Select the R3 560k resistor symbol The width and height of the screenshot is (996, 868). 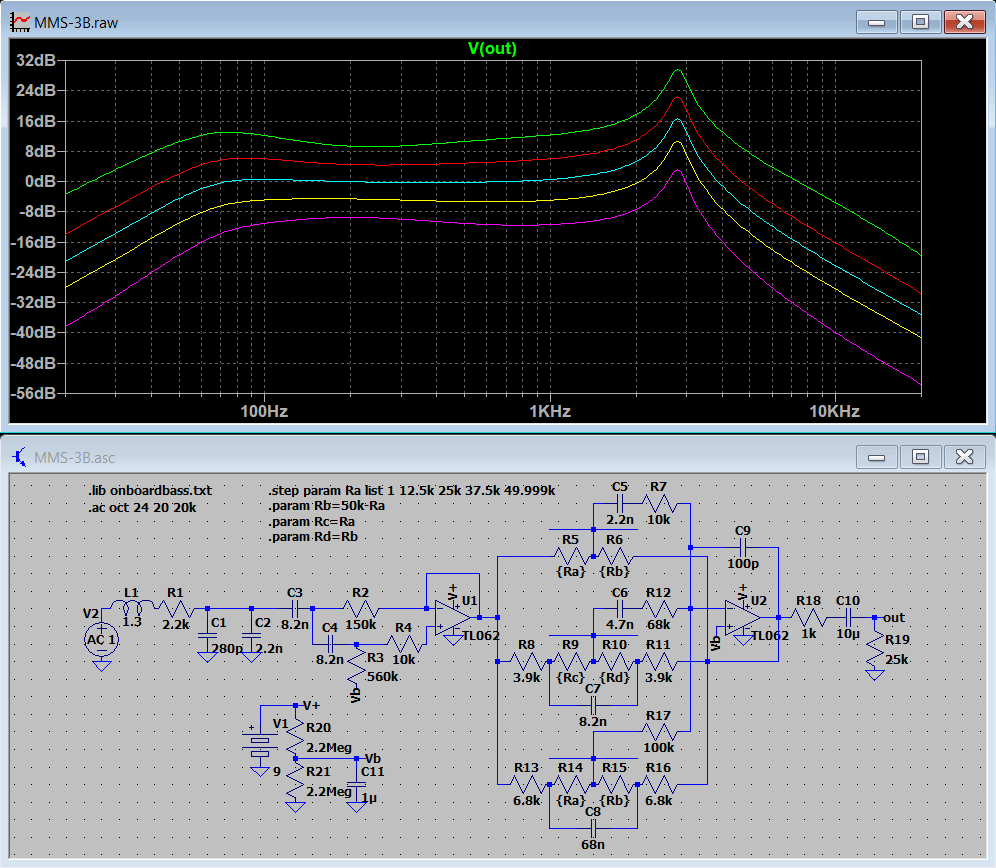(356, 665)
